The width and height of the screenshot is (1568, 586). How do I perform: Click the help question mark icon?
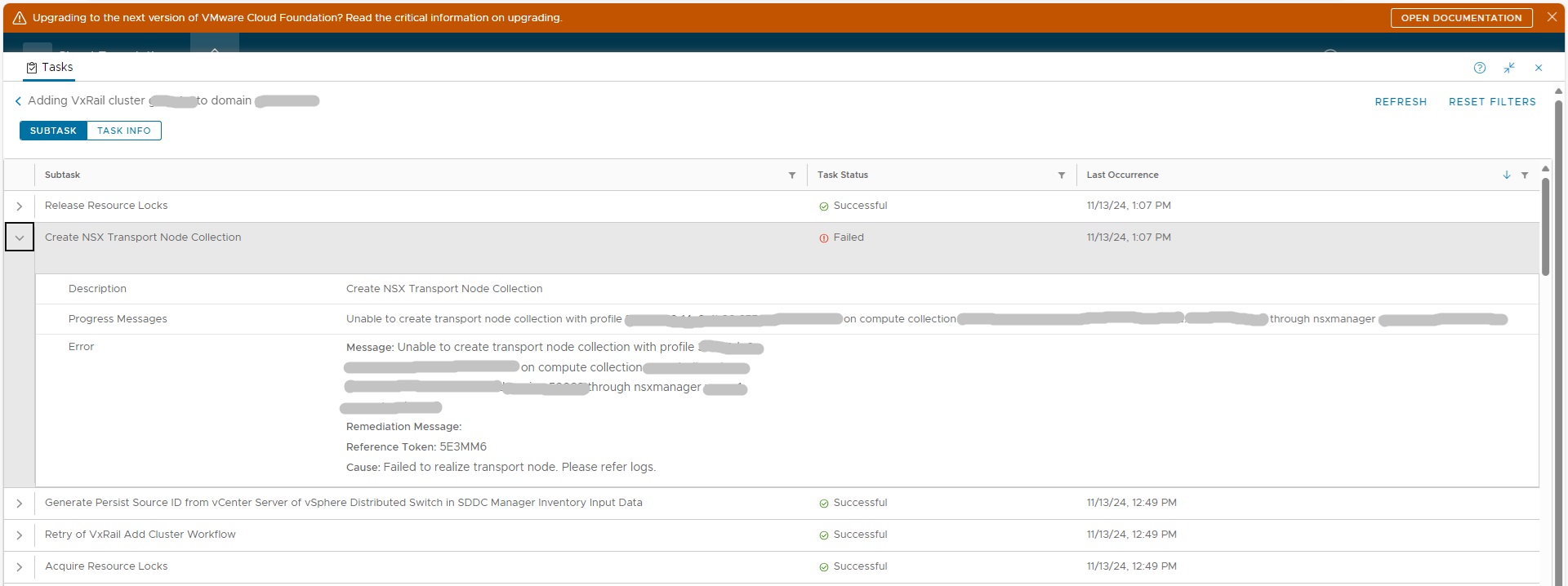pos(1479,68)
